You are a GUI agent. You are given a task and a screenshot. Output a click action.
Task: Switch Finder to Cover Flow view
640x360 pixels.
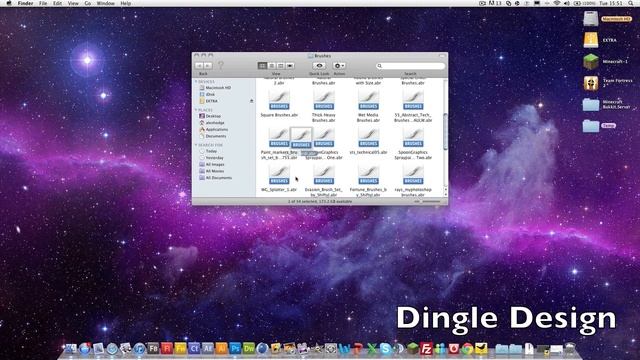coord(290,66)
